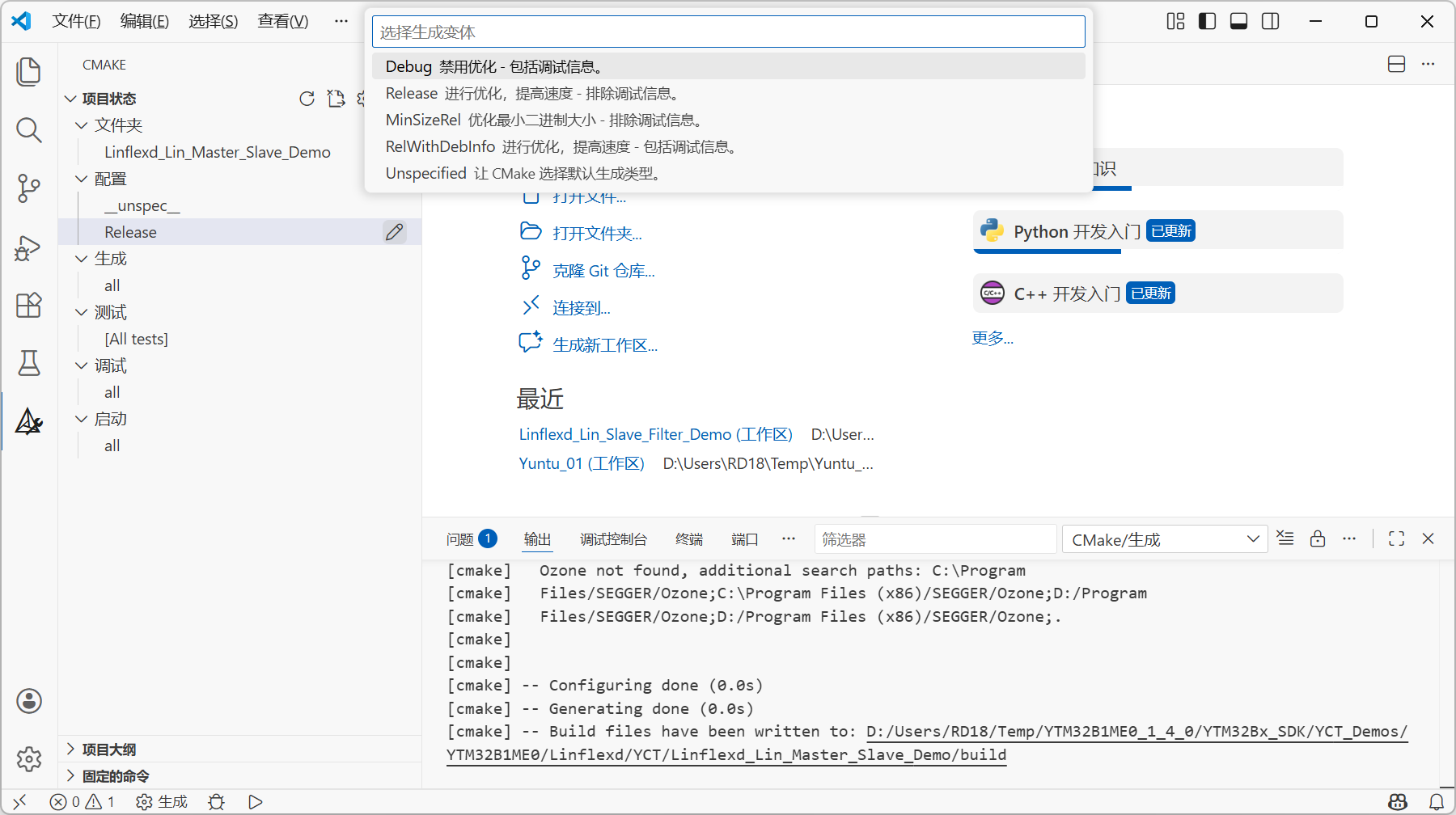1456x815 pixels.
Task: Toggle the primary side bar visibility
Action: tap(1207, 21)
